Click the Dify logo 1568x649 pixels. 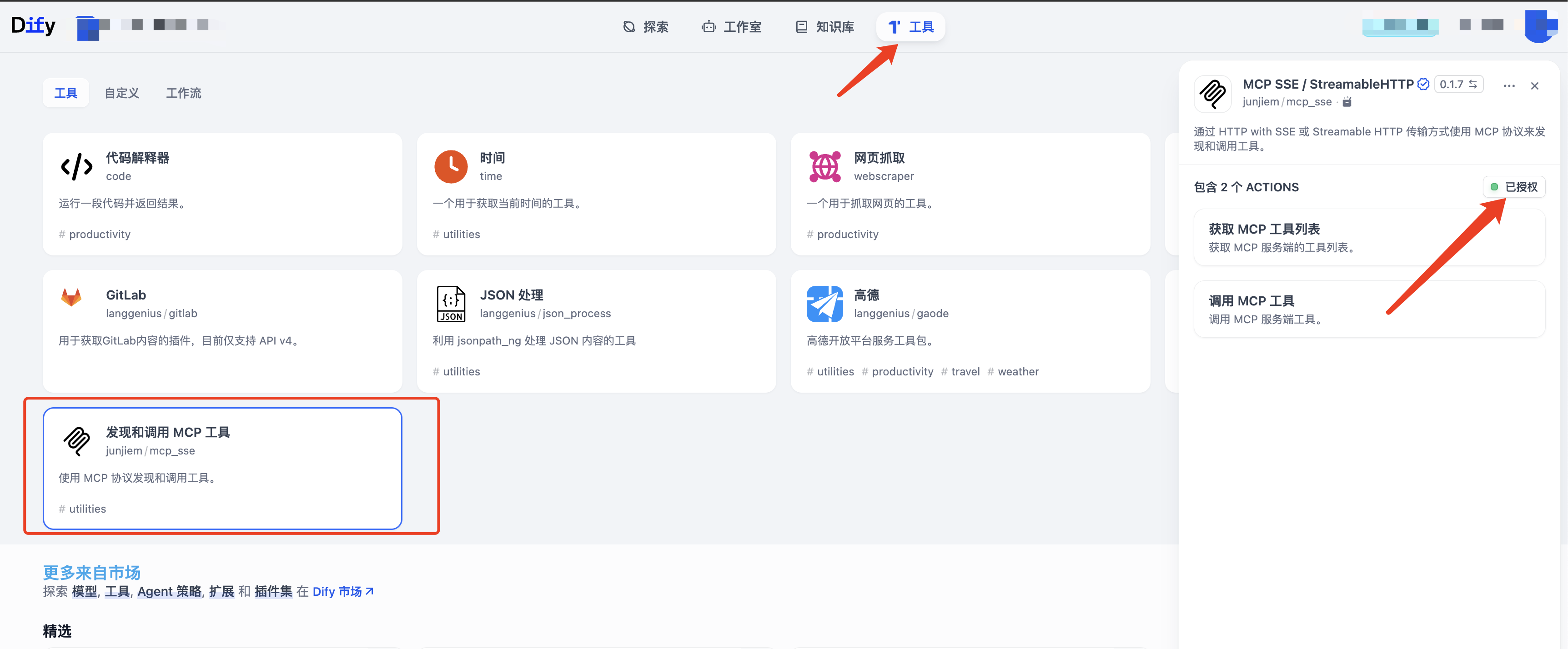[x=33, y=25]
